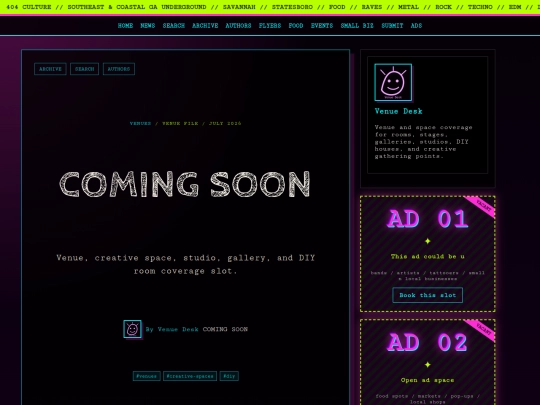
Task: Select the #venues tag
Action: 147,376
